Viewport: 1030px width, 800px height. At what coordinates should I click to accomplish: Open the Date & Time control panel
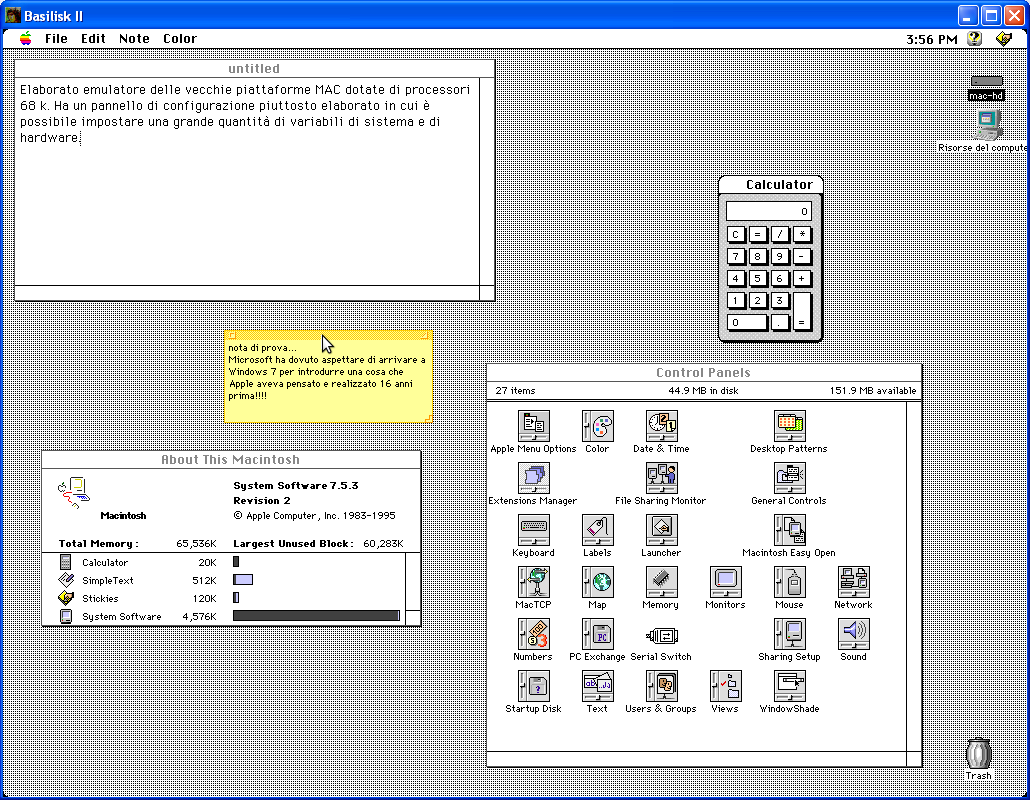(661, 426)
